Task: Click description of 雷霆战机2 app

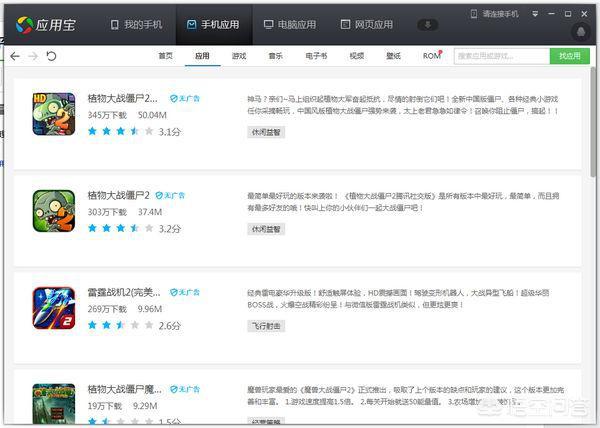Action: click(398, 299)
